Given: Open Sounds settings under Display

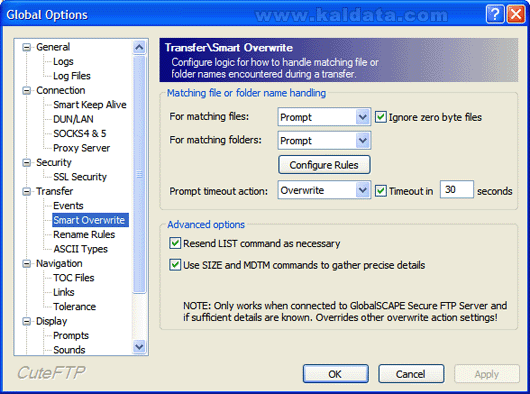Looking at the screenshot, I should [69, 350].
